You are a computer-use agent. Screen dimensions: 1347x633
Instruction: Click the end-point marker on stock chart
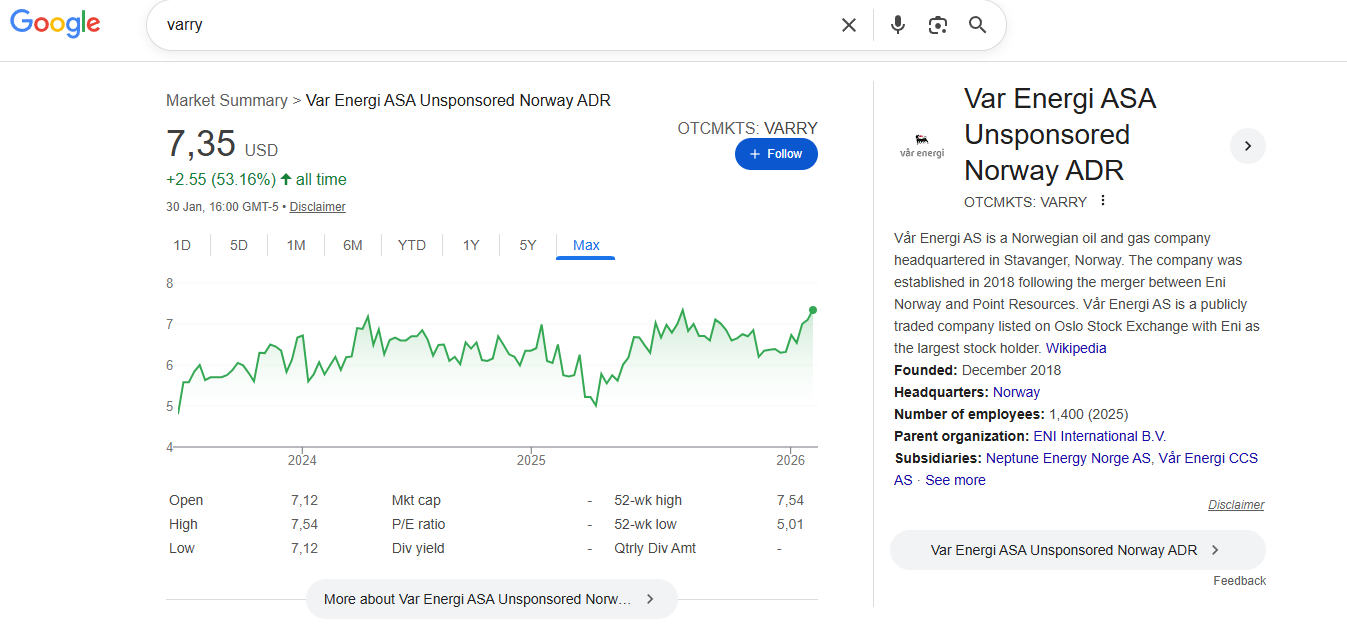(x=813, y=310)
